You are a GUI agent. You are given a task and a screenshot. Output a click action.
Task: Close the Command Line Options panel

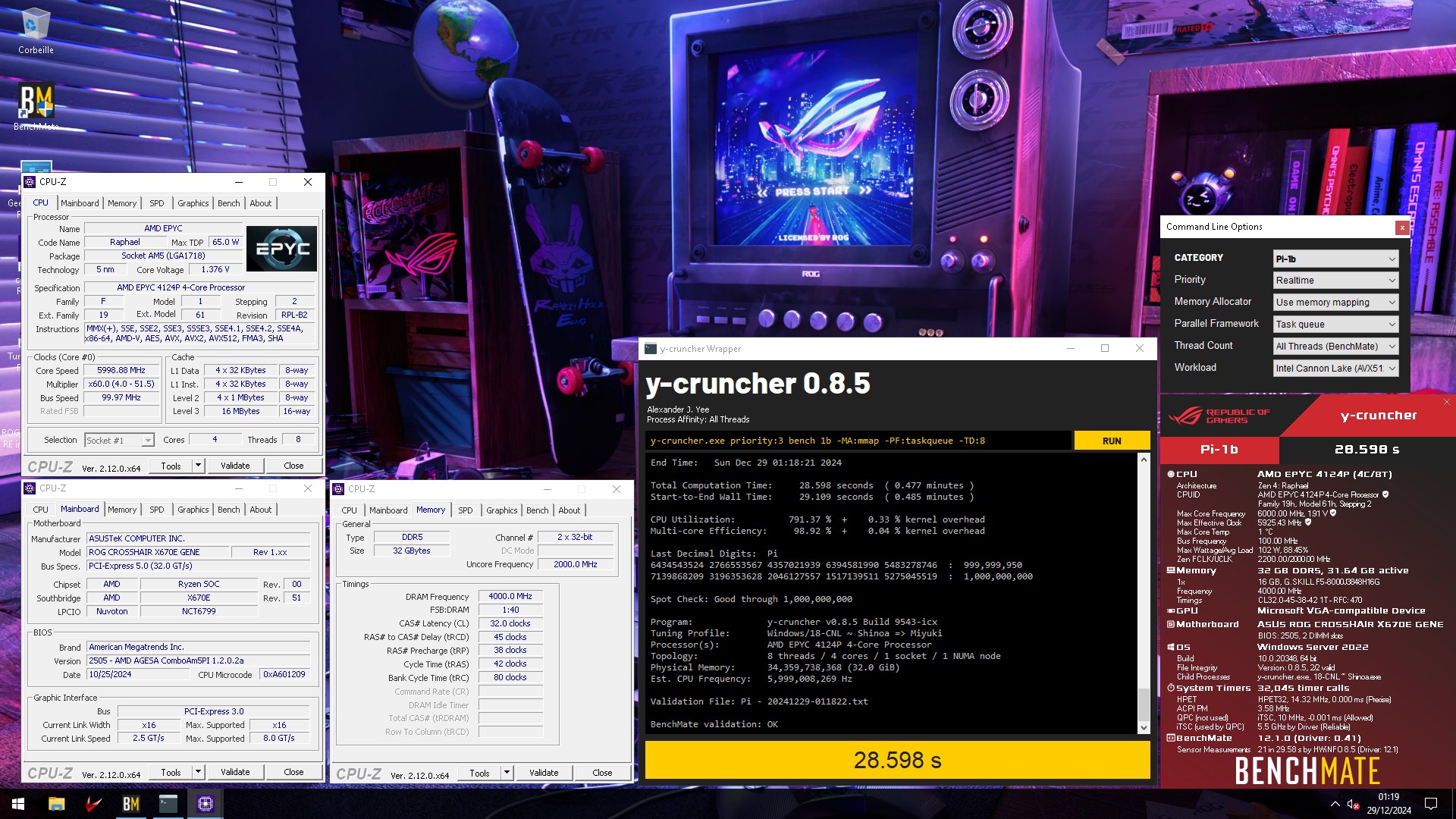(1402, 227)
